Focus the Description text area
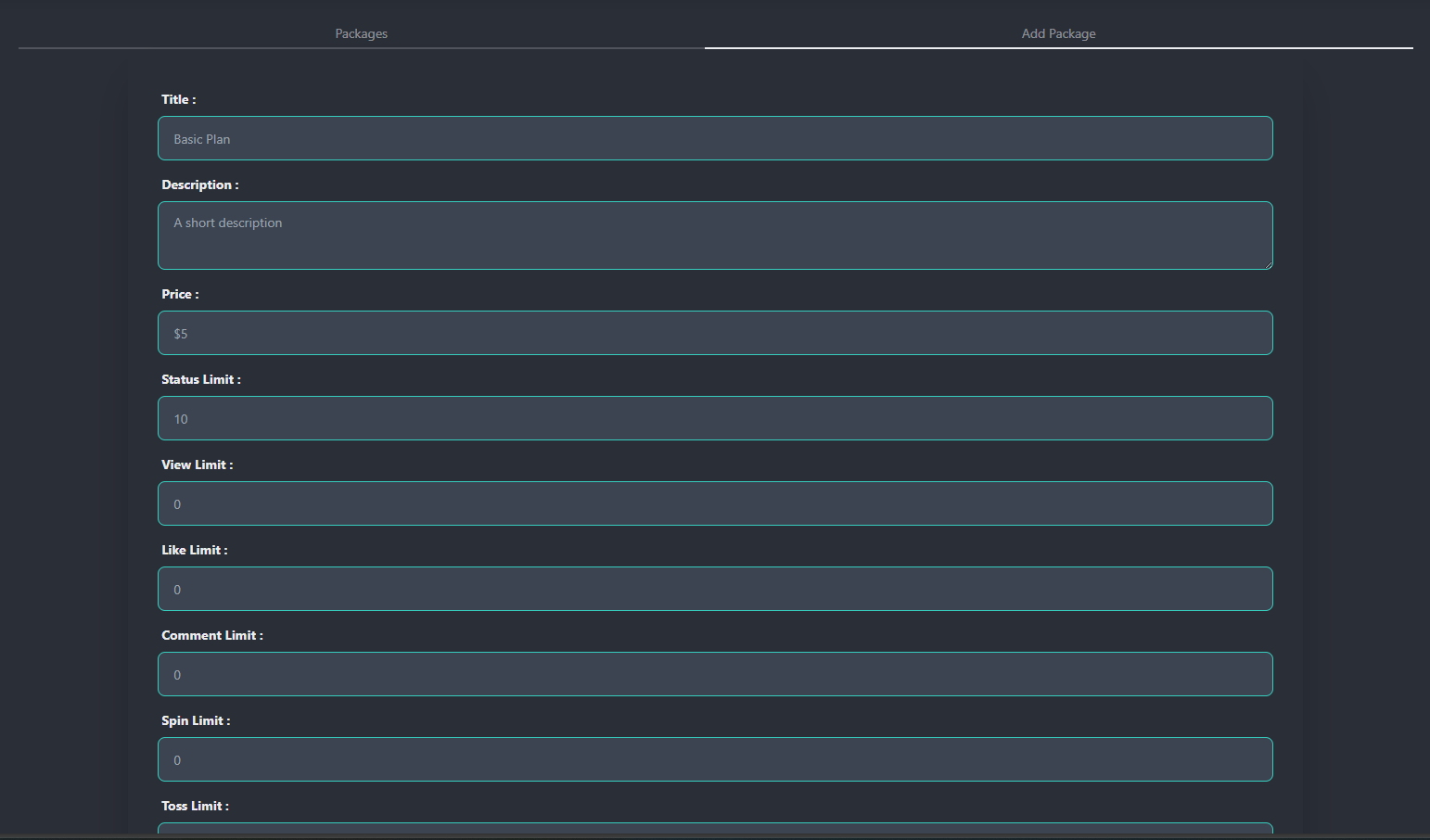The image size is (1430, 840). click(714, 235)
